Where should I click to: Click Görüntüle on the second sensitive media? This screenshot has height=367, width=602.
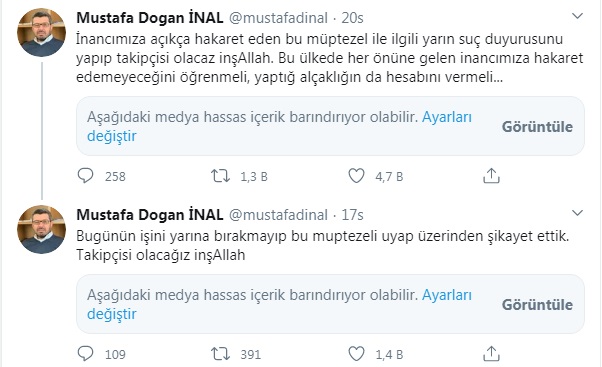(537, 304)
